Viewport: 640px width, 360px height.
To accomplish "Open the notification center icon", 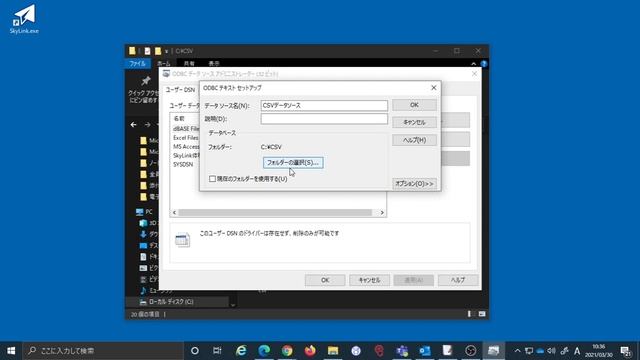I will (x=625, y=351).
